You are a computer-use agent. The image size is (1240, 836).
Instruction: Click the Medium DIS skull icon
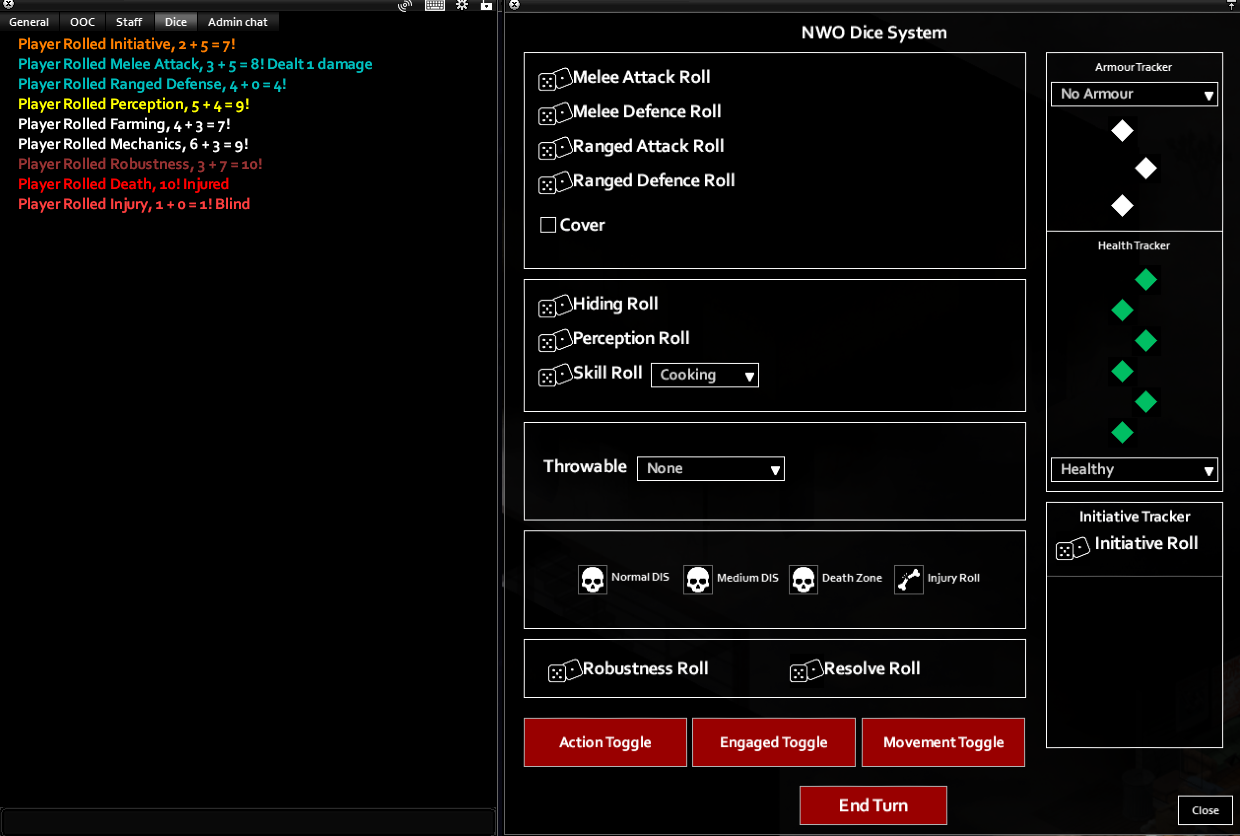pyautogui.click(x=698, y=580)
